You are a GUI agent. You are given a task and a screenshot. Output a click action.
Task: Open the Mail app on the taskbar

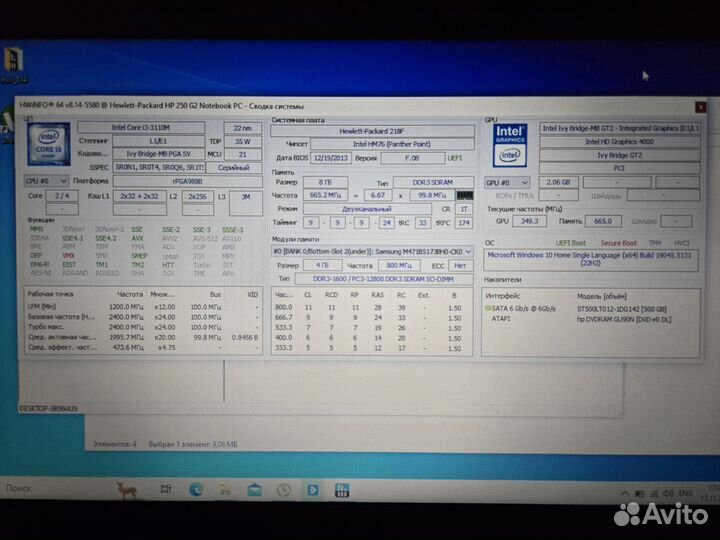point(254,490)
